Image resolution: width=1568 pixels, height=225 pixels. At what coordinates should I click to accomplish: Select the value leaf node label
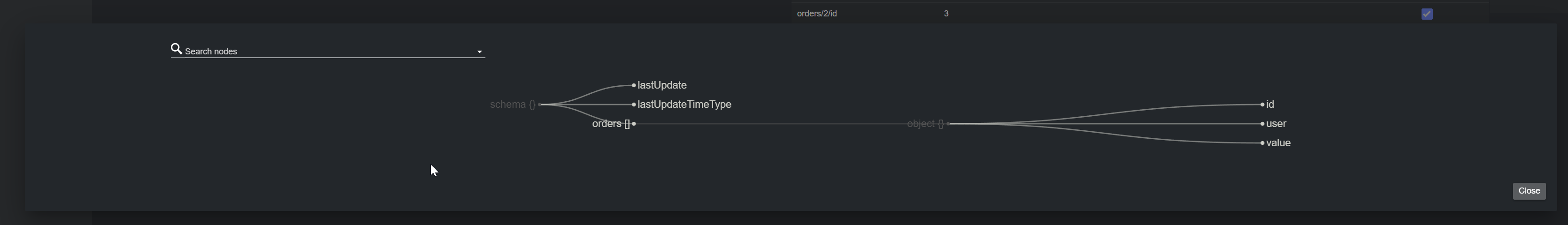(x=1278, y=143)
